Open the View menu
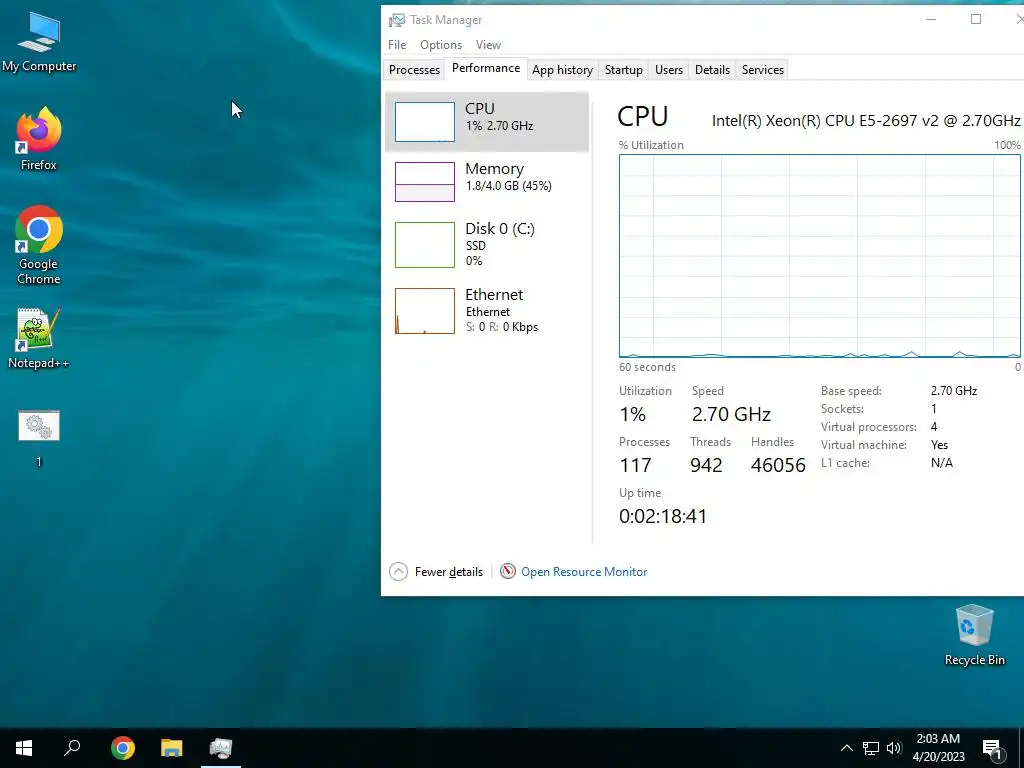 (488, 45)
